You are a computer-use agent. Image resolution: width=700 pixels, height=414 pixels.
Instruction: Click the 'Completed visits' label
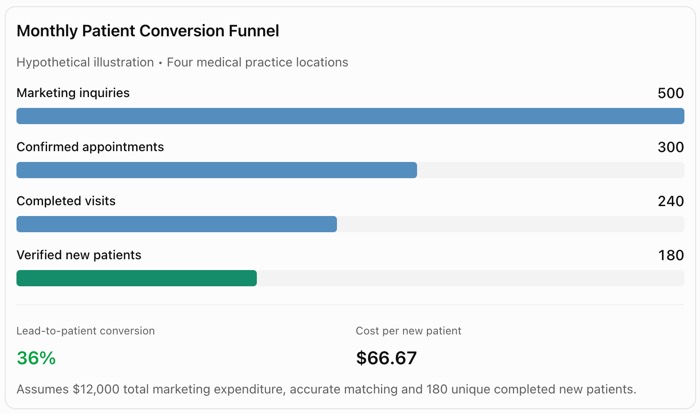[66, 201]
